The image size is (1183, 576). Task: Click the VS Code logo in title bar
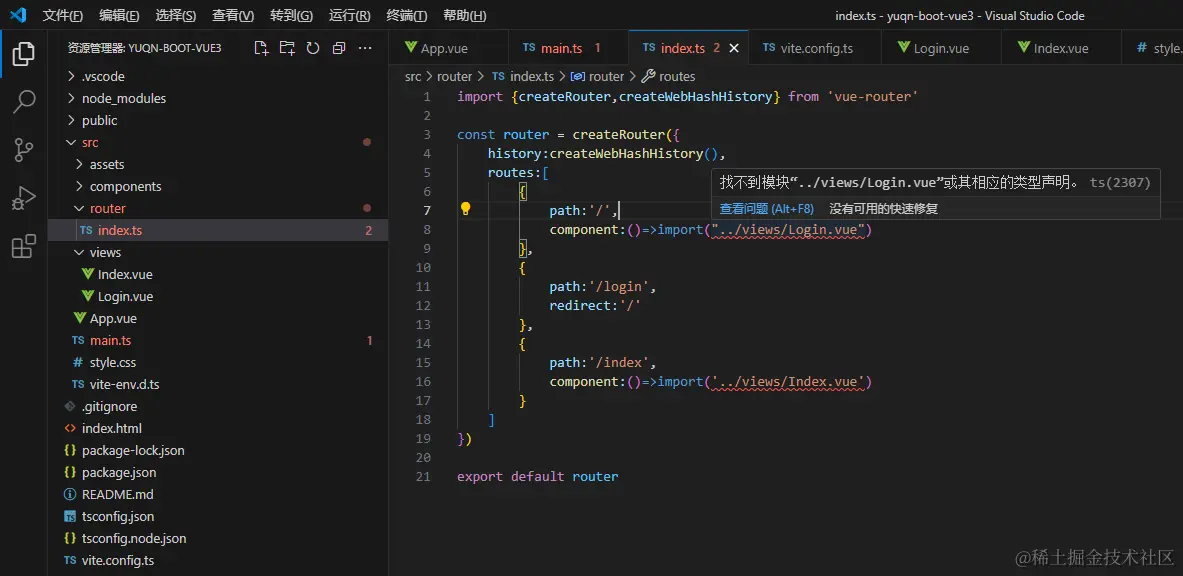tap(17, 15)
